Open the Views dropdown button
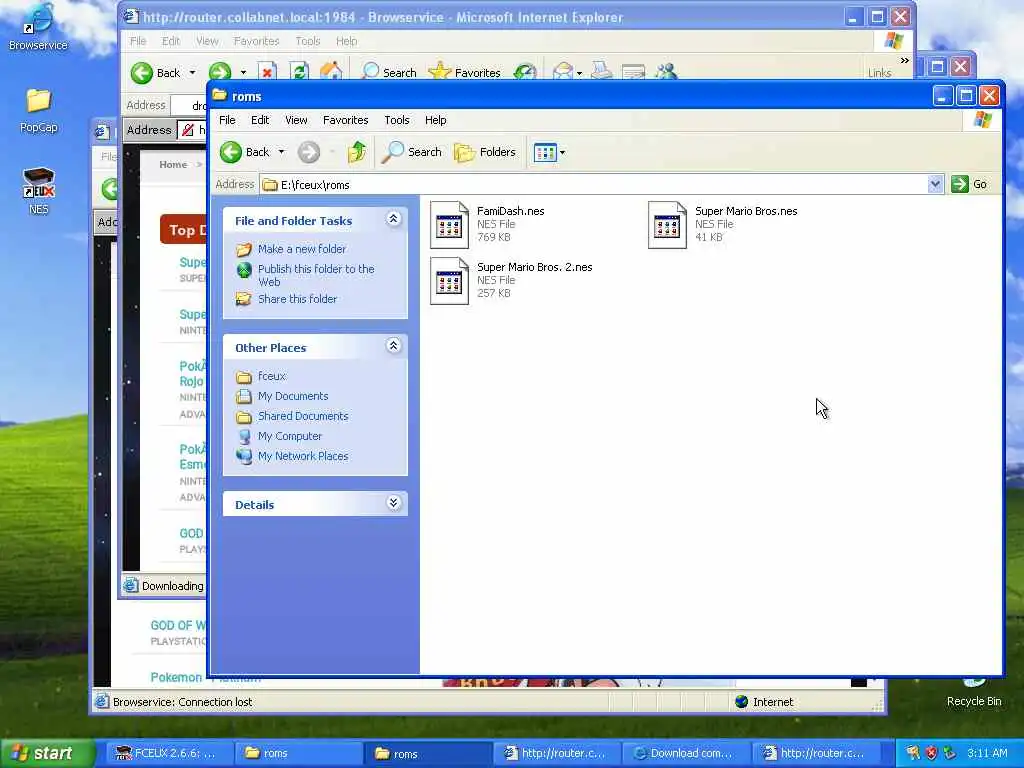Screen dimensions: 1024x768 coord(549,153)
